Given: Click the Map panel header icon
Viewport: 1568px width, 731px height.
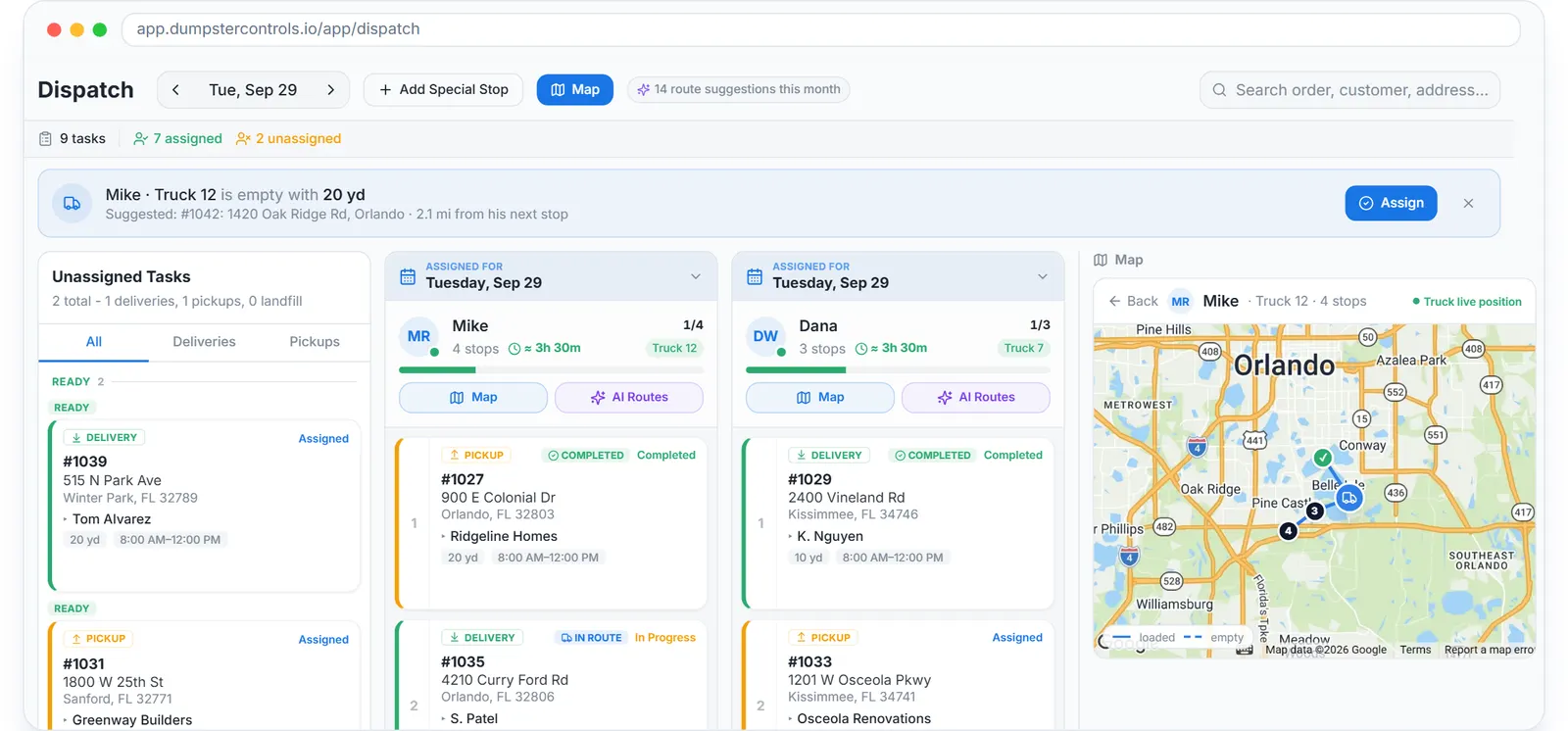Looking at the screenshot, I should pos(1101,261).
